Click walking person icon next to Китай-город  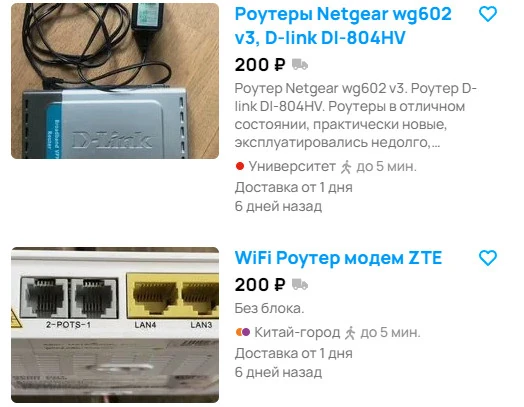coord(350,332)
